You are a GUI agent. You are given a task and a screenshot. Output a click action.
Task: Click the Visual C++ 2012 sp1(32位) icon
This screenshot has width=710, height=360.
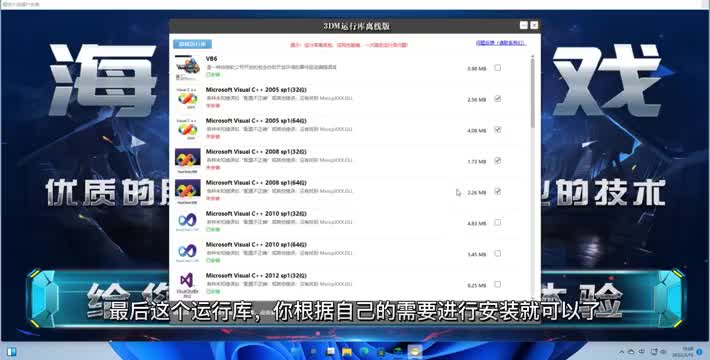click(187, 284)
